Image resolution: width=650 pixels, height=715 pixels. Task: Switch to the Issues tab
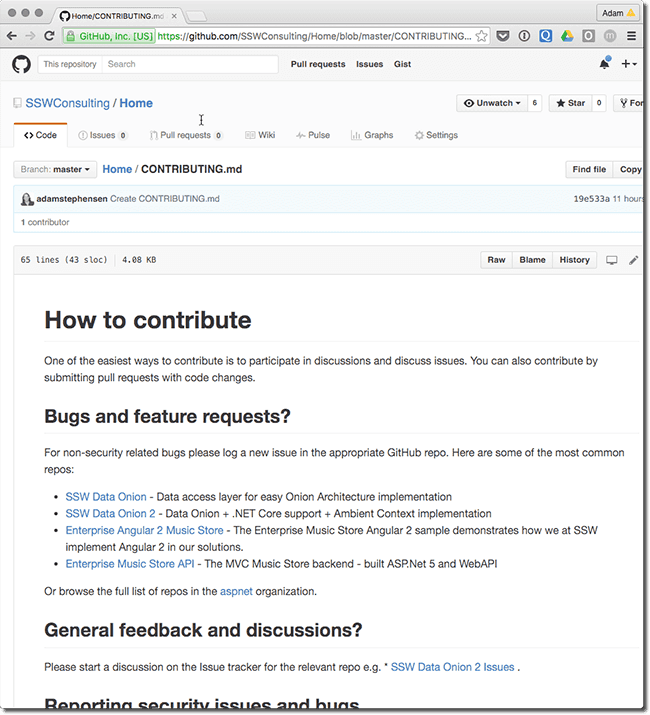[101, 135]
